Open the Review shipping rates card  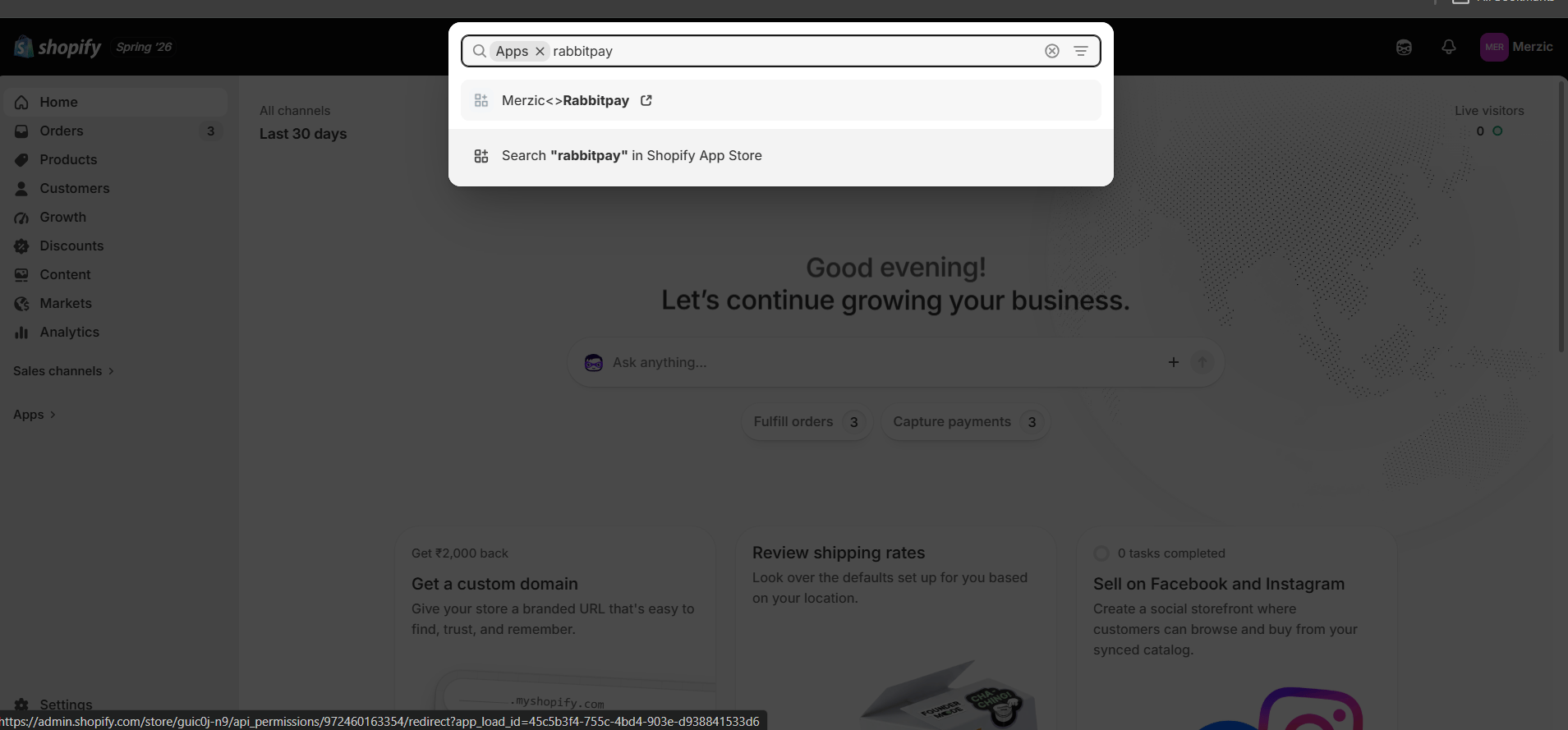[895, 628]
